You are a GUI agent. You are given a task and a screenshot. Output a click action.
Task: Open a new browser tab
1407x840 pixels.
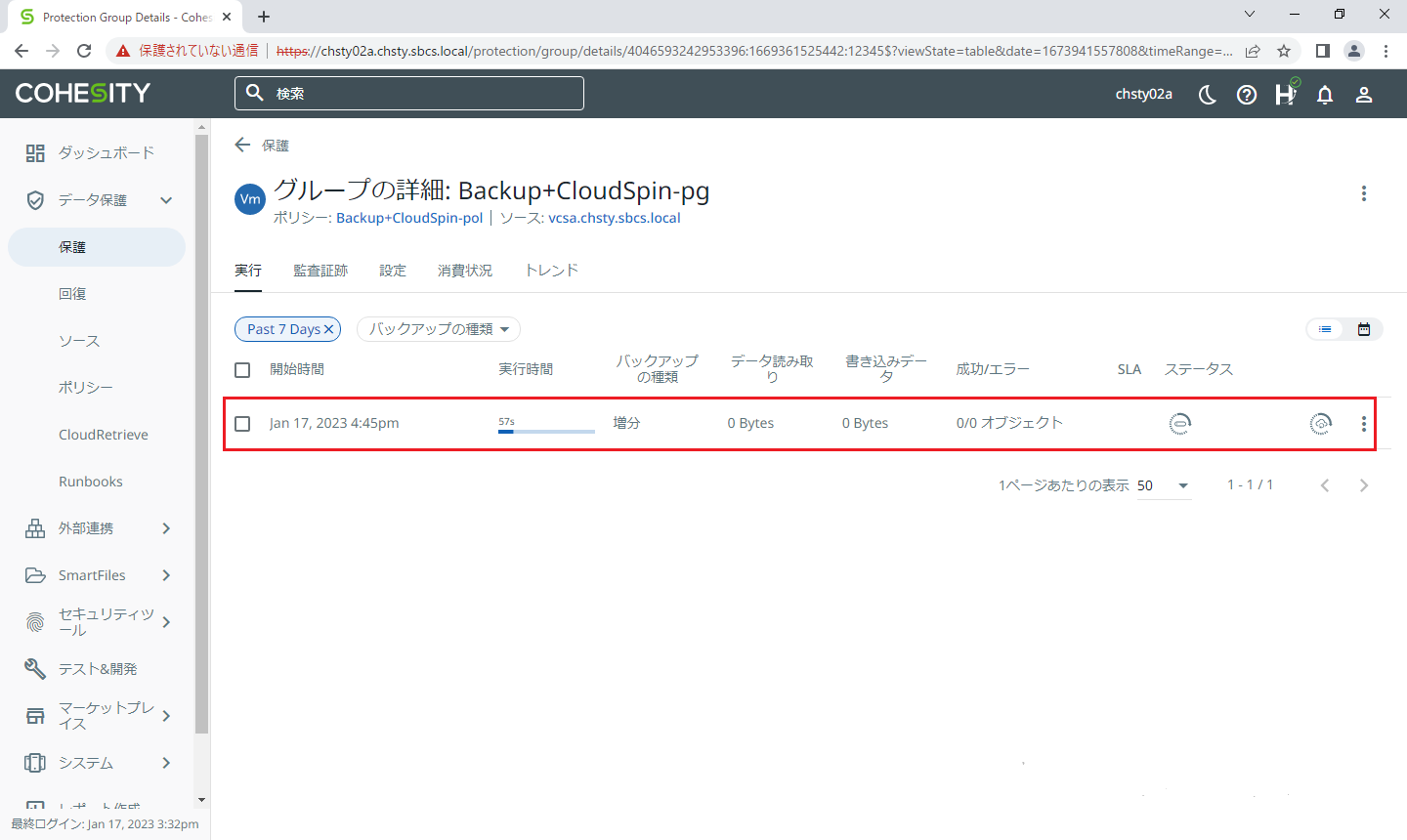coord(264,17)
